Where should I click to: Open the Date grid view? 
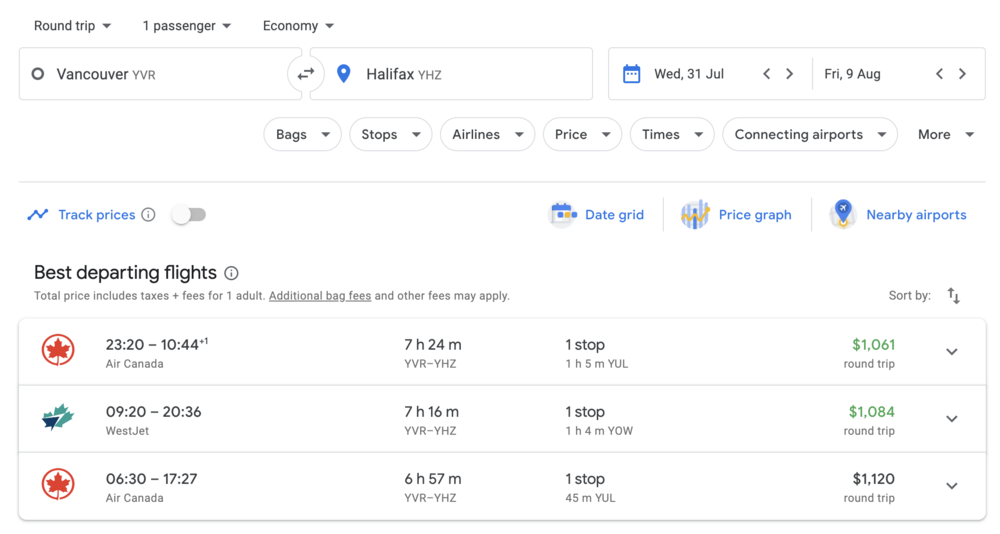click(597, 215)
